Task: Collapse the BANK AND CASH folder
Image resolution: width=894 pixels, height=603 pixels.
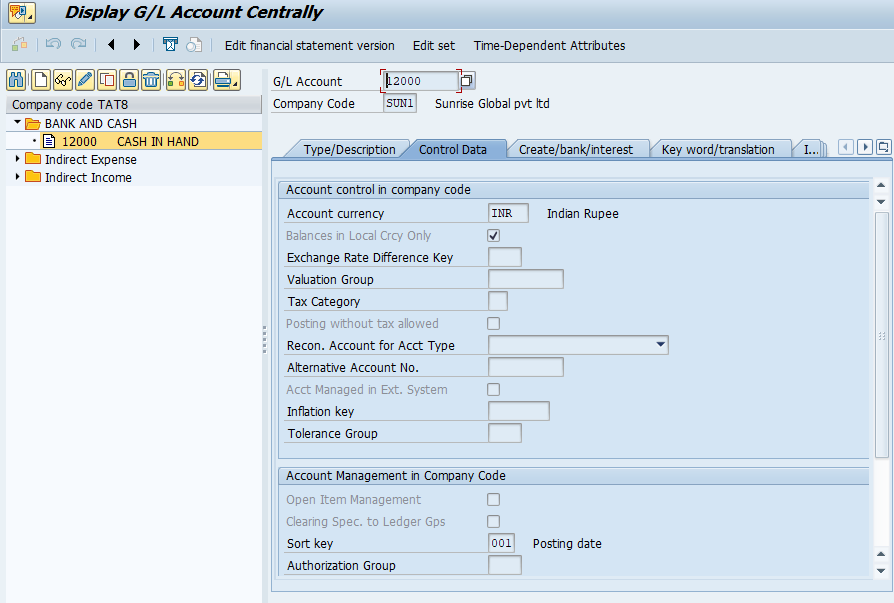Action: click(18, 123)
